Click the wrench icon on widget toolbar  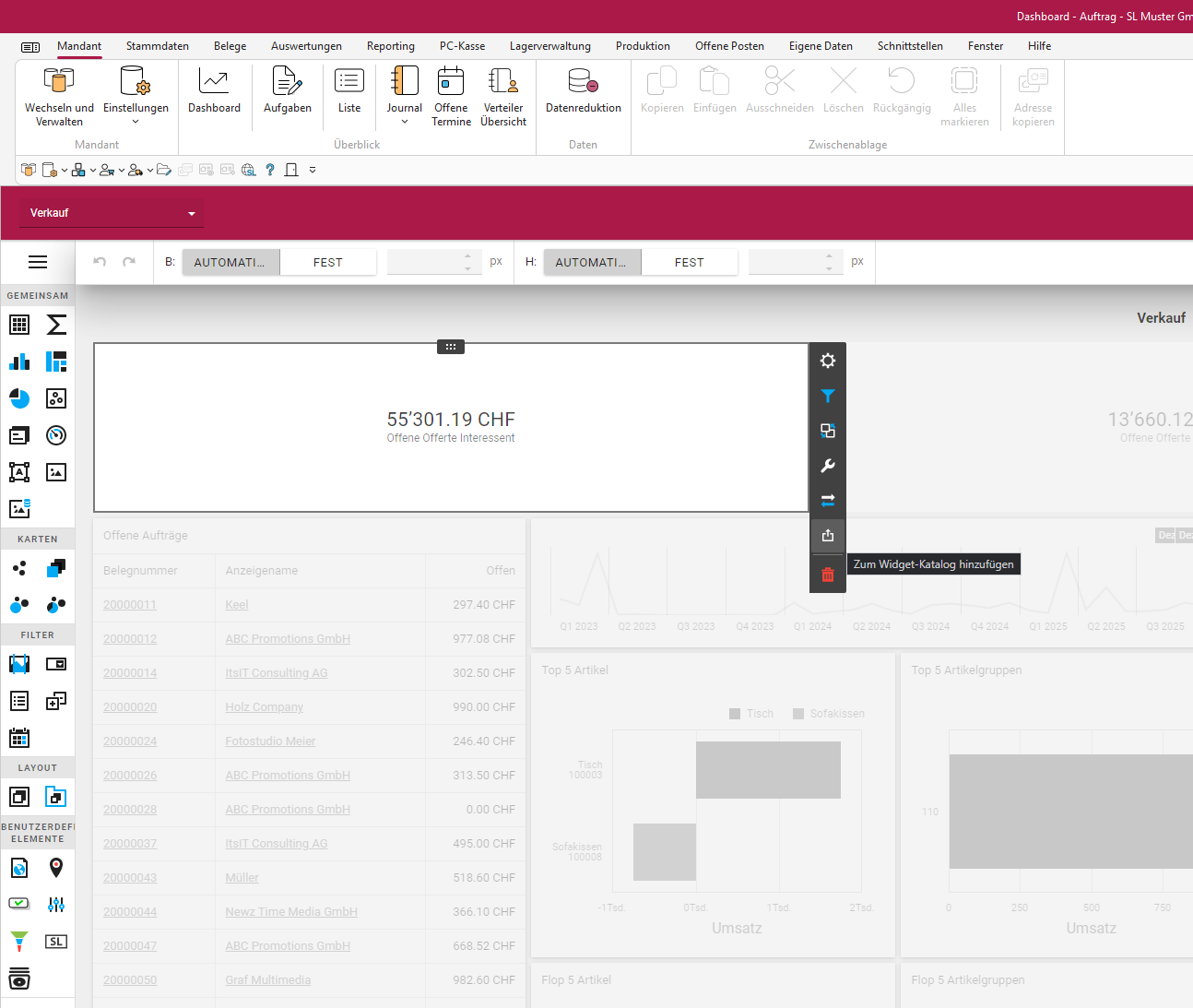(828, 466)
